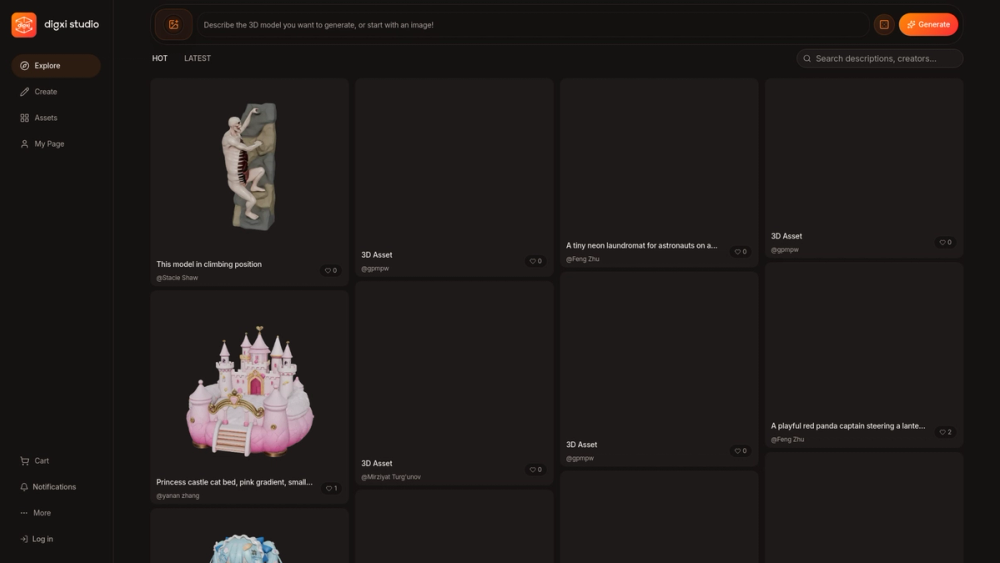Open Notifications from sidebar
This screenshot has height=563, width=1000.
pos(56,487)
